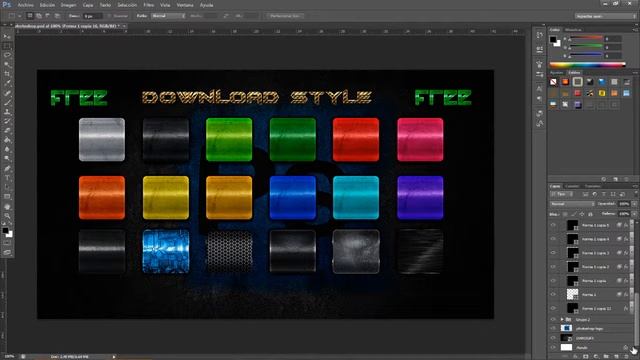Click 'Subtract from selection' icon in options bar
The height and width of the screenshot is (360, 640).
point(48,16)
